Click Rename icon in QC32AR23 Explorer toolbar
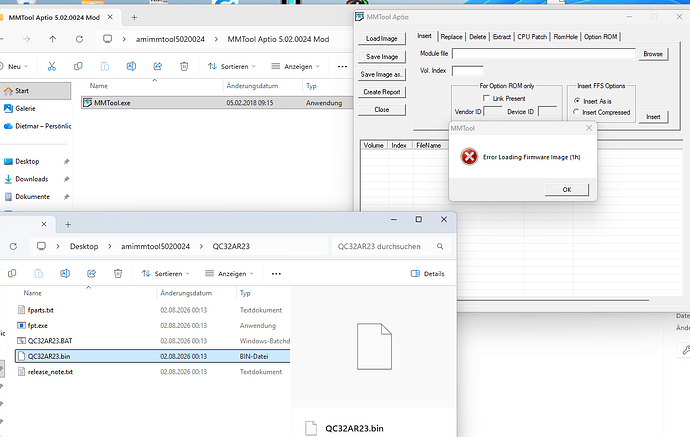 pyautogui.click(x=65, y=273)
